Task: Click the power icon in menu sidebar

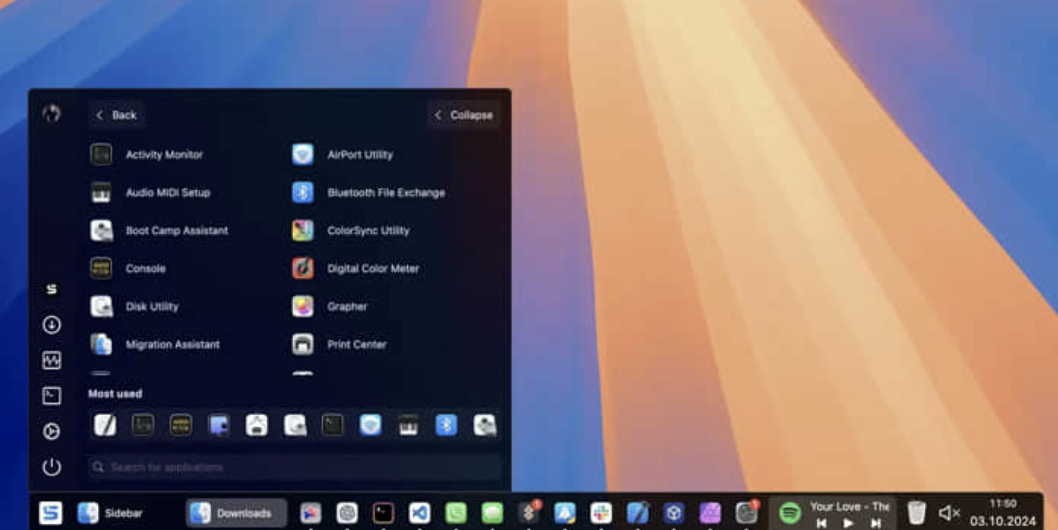Action: [52, 467]
